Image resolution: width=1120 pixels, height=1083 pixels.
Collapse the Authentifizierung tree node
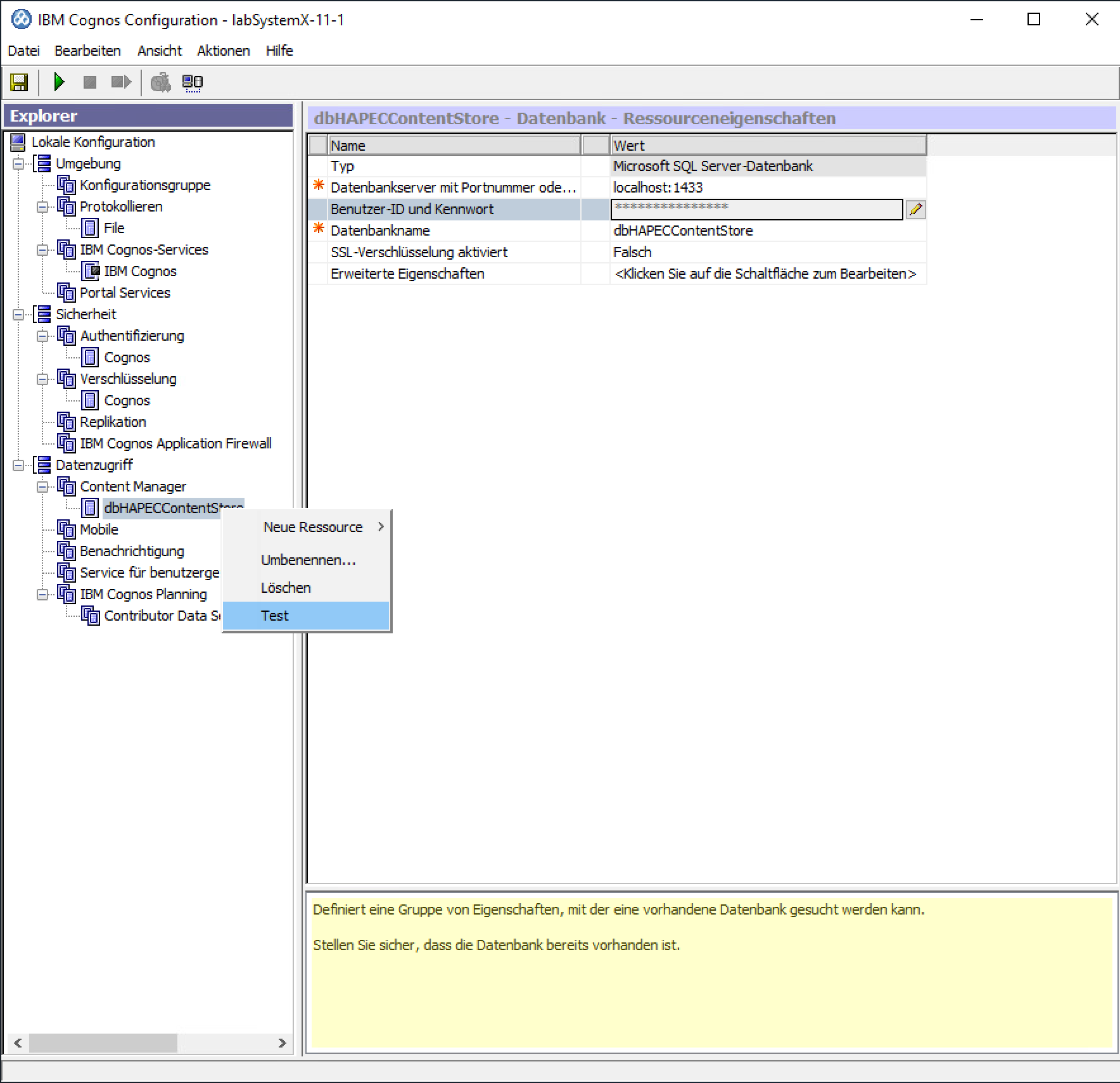pyautogui.click(x=42, y=336)
